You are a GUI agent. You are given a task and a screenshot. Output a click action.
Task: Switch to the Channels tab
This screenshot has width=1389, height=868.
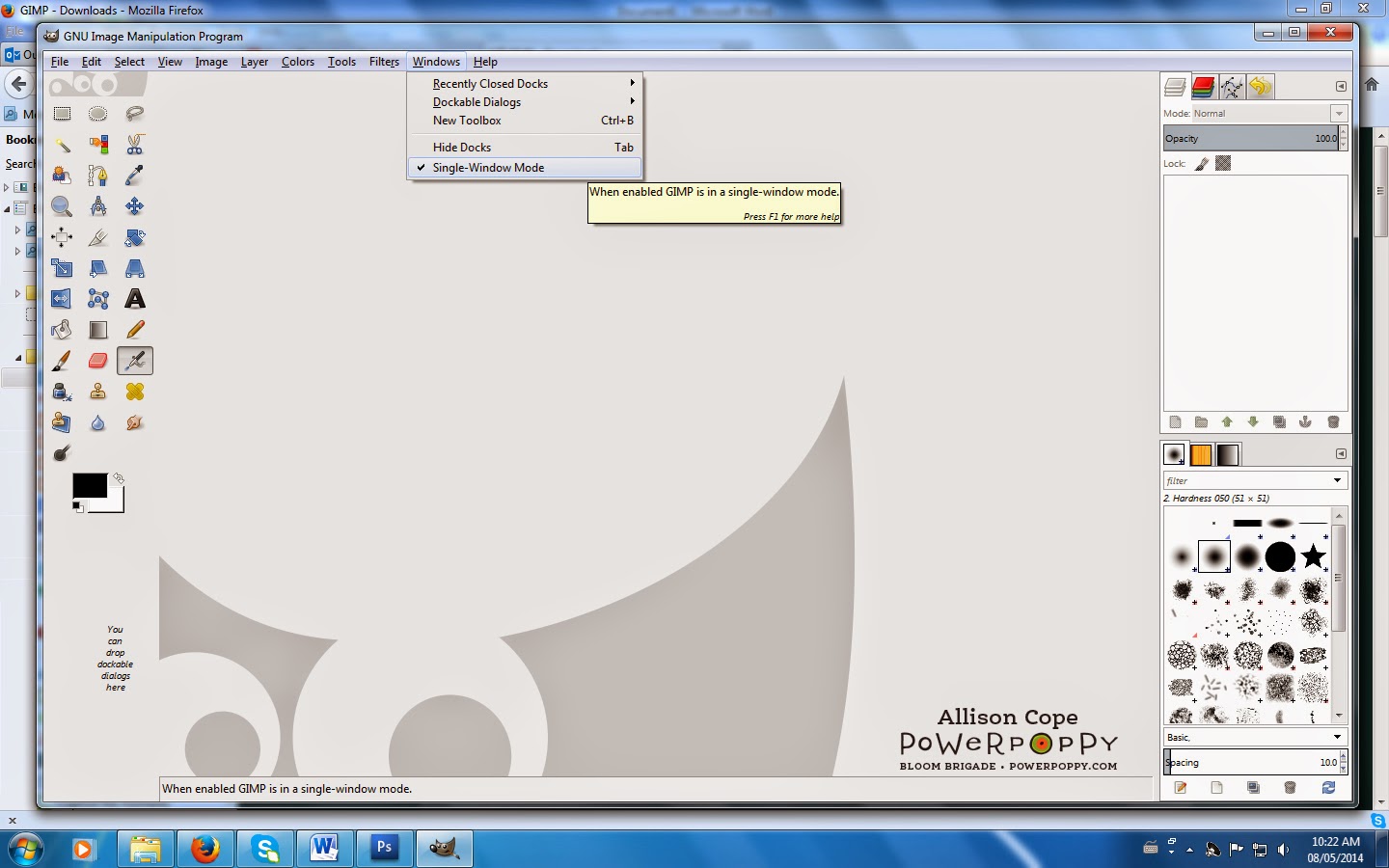(1203, 87)
